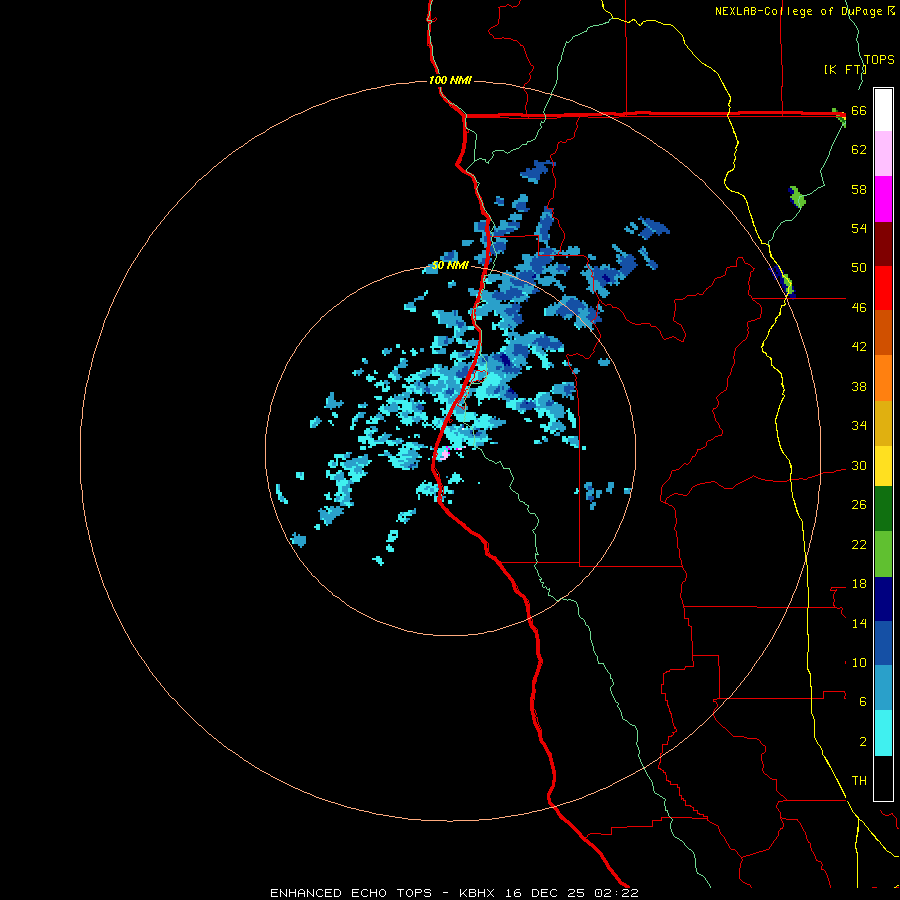Click the 16 DEC 25 date text
Viewport: 900px width, 900px height.
[545, 893]
